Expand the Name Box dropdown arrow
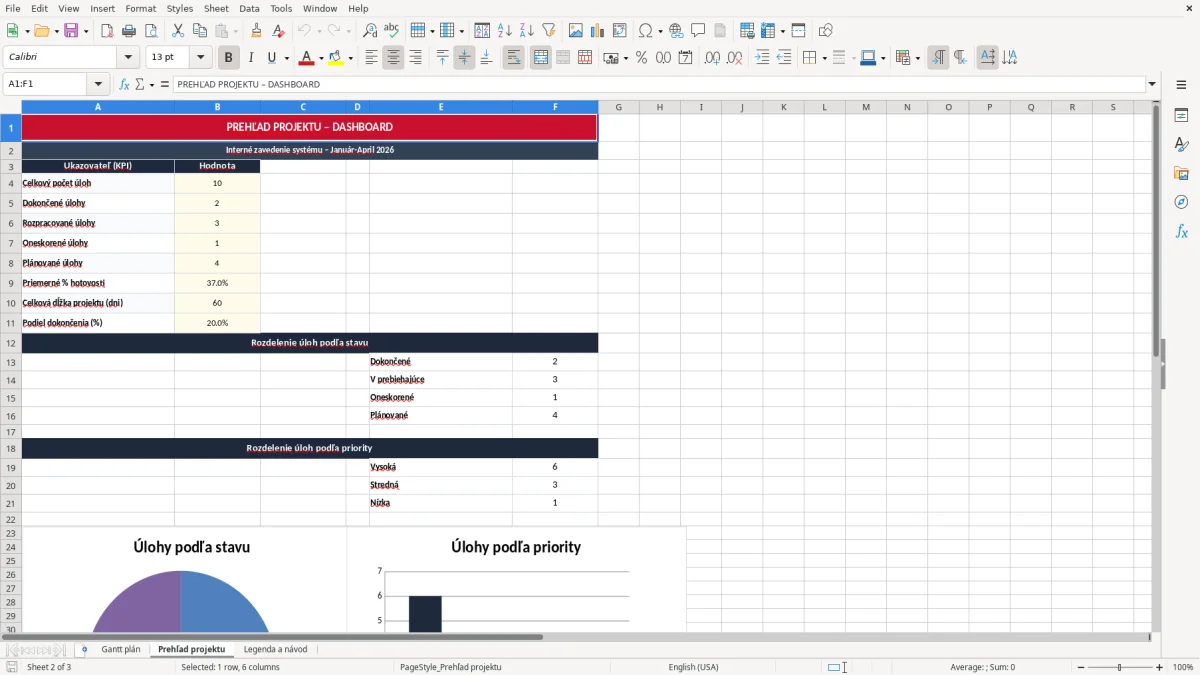Viewport: 1200px width, 675px height. pyautogui.click(x=98, y=85)
